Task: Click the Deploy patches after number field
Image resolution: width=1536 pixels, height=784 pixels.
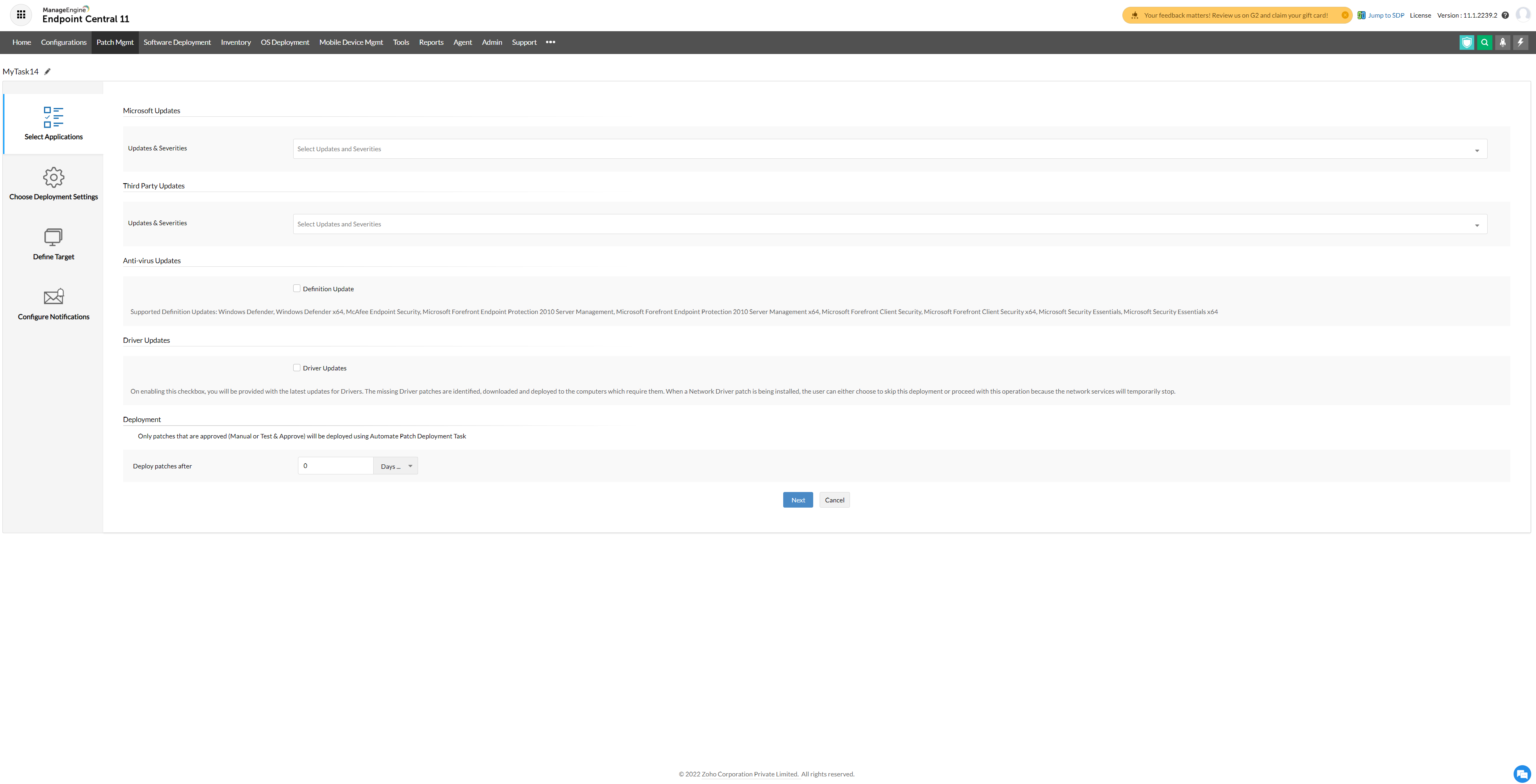Action: click(335, 466)
